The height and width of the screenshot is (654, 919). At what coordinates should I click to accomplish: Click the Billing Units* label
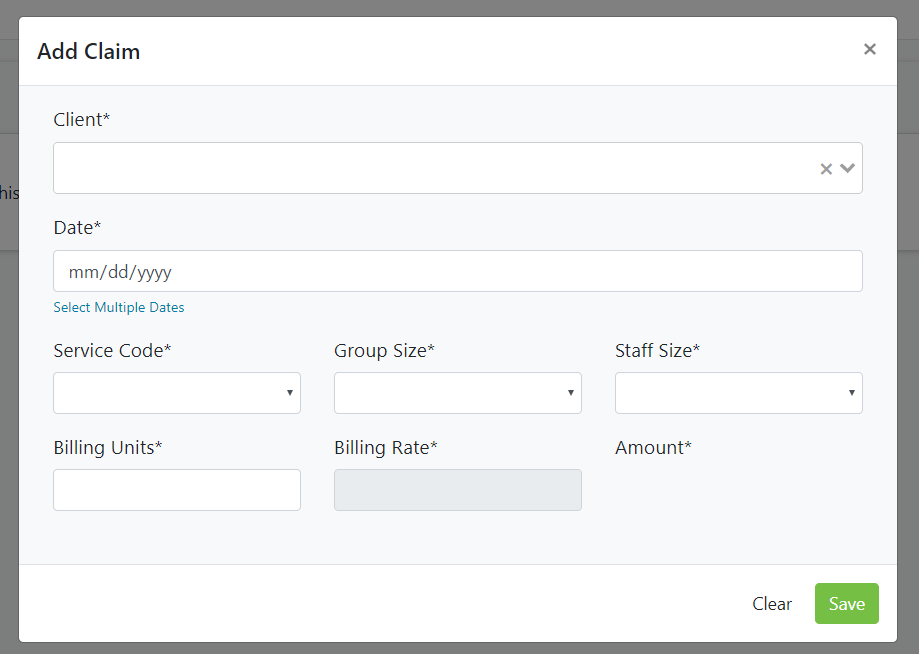pos(108,447)
